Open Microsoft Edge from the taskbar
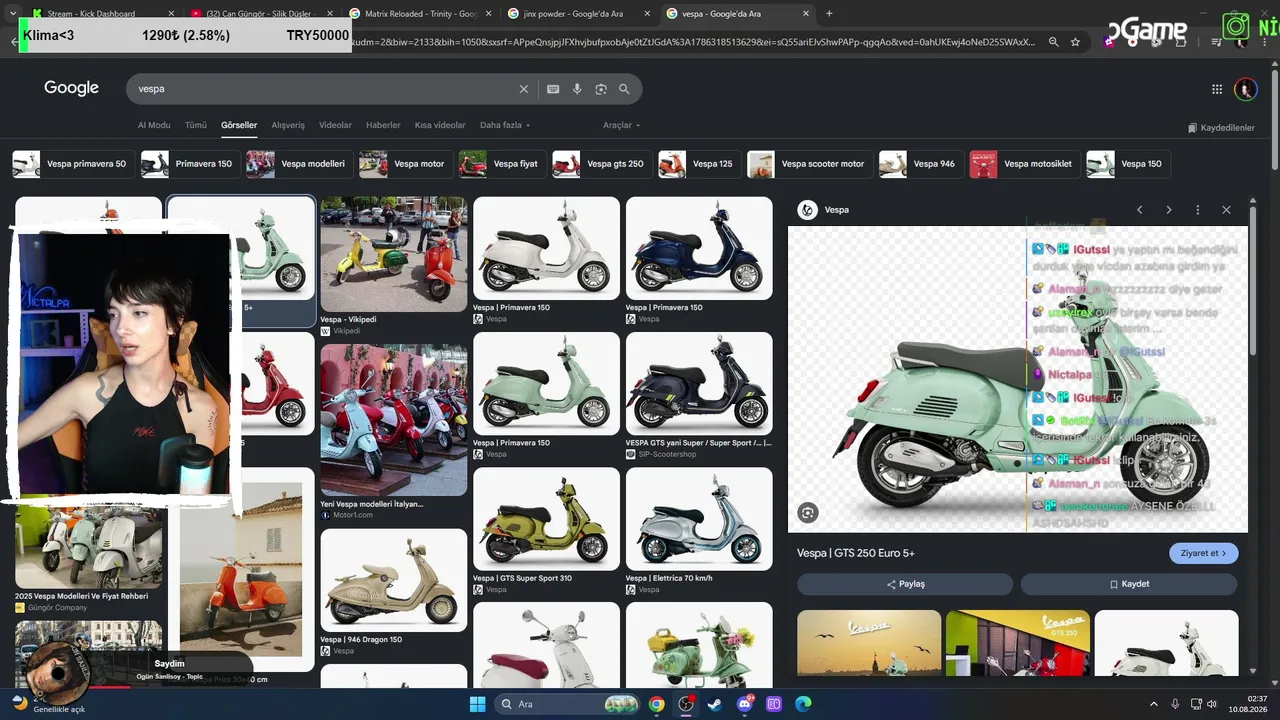Screen dimensions: 1280x720 803,704
